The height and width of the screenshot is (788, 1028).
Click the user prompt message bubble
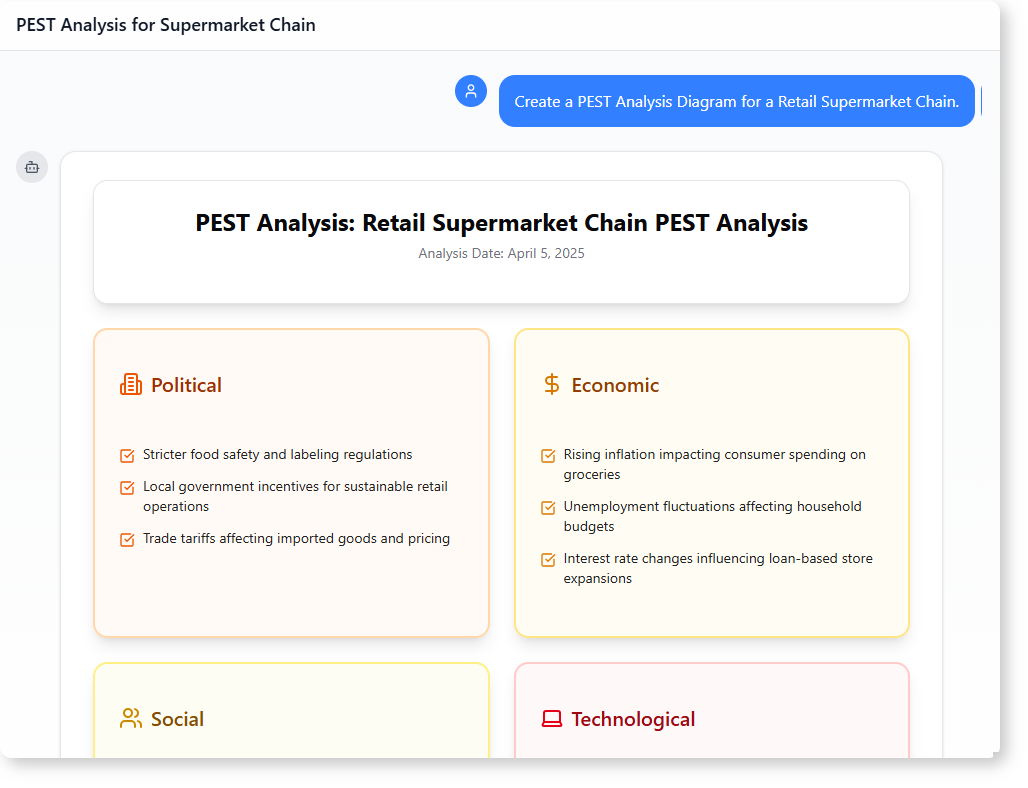coord(736,101)
